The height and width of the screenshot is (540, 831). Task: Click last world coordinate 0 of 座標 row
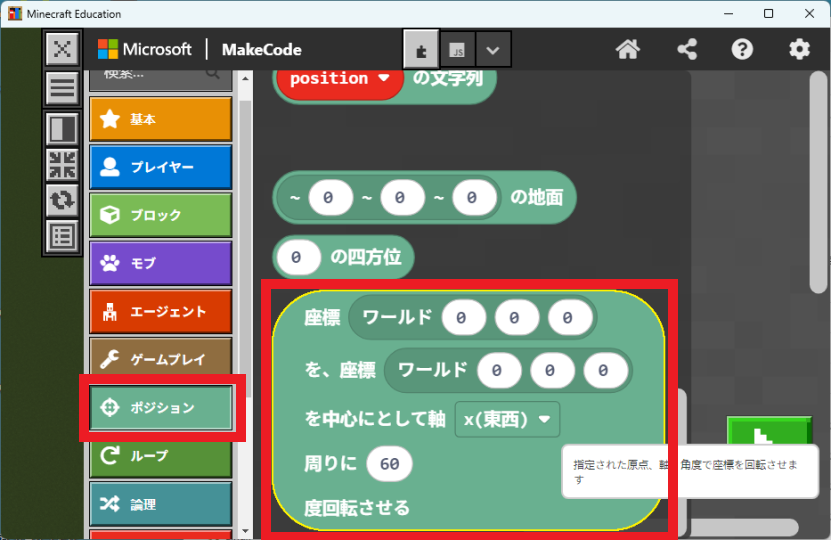tap(570, 317)
